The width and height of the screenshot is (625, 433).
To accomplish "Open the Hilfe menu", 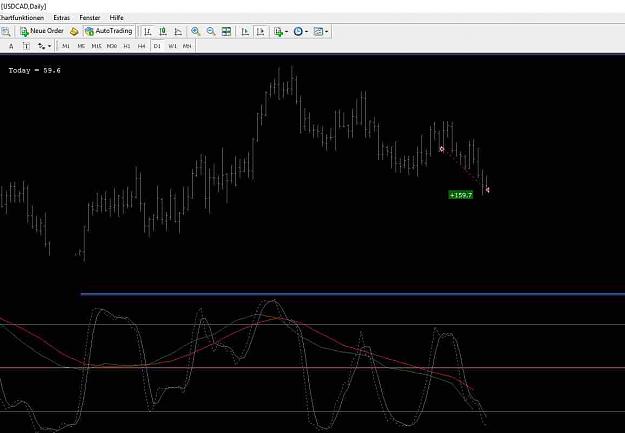I will tap(116, 18).
